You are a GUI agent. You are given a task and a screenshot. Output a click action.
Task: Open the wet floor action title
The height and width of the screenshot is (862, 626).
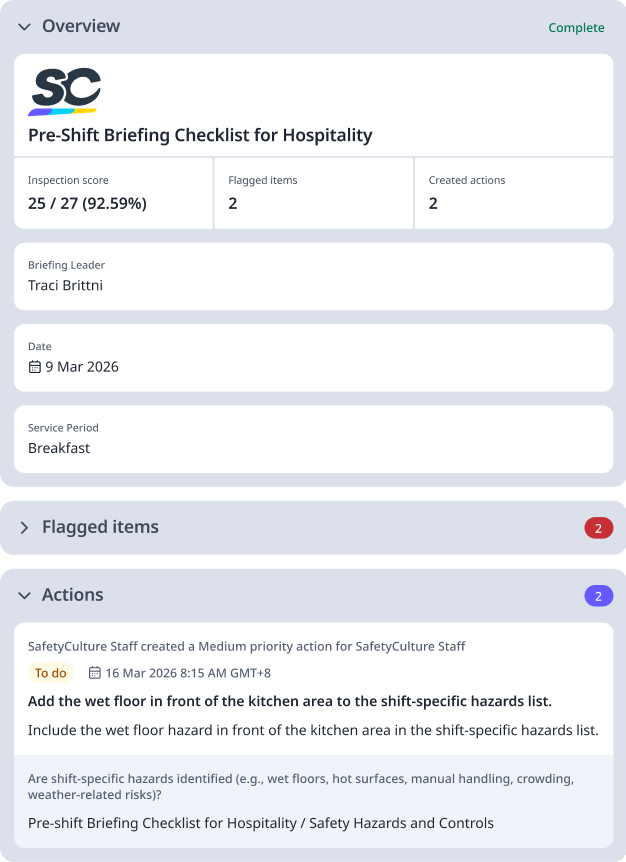(289, 701)
